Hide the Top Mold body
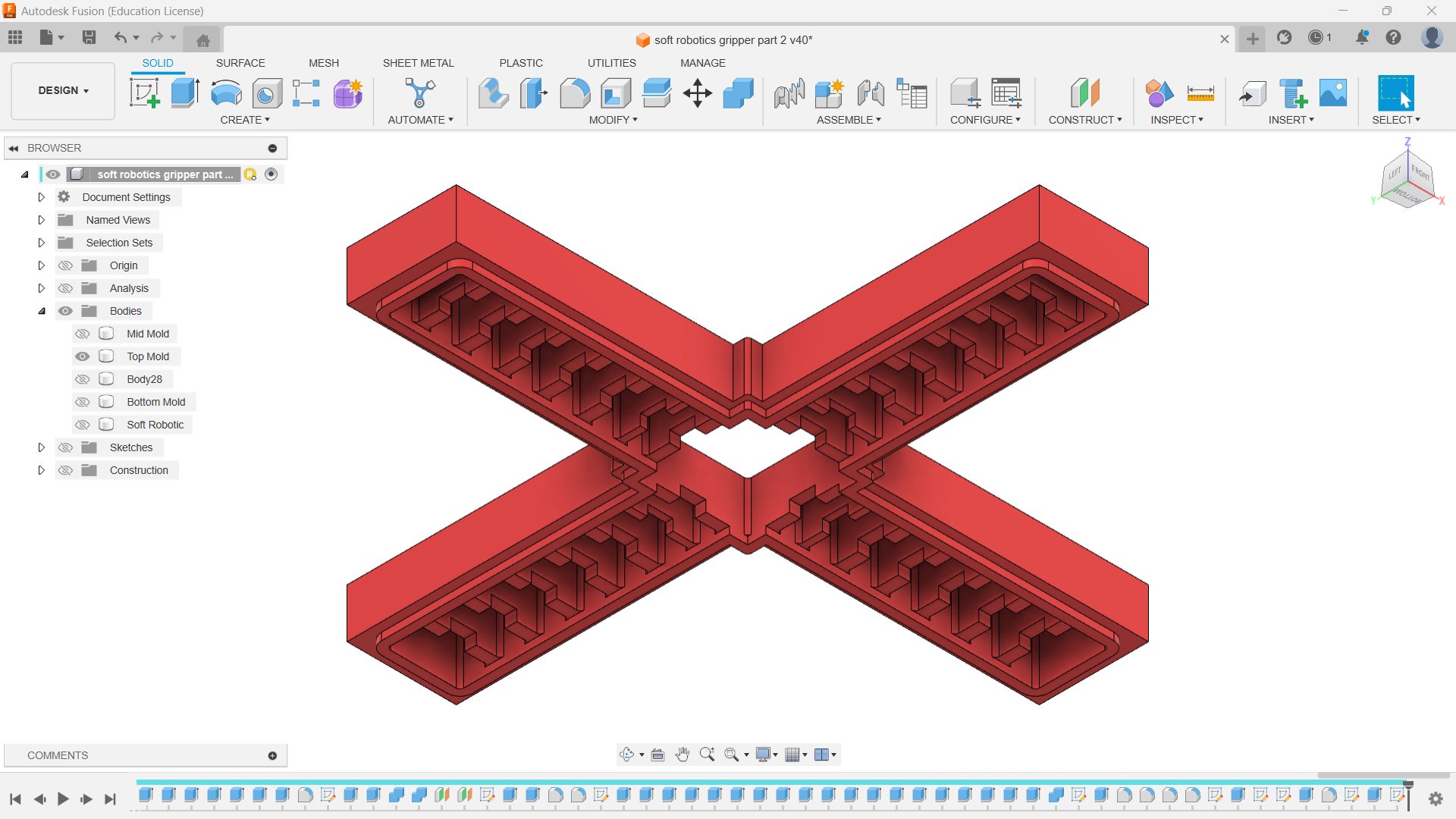This screenshot has width=1456, height=819. tap(83, 356)
